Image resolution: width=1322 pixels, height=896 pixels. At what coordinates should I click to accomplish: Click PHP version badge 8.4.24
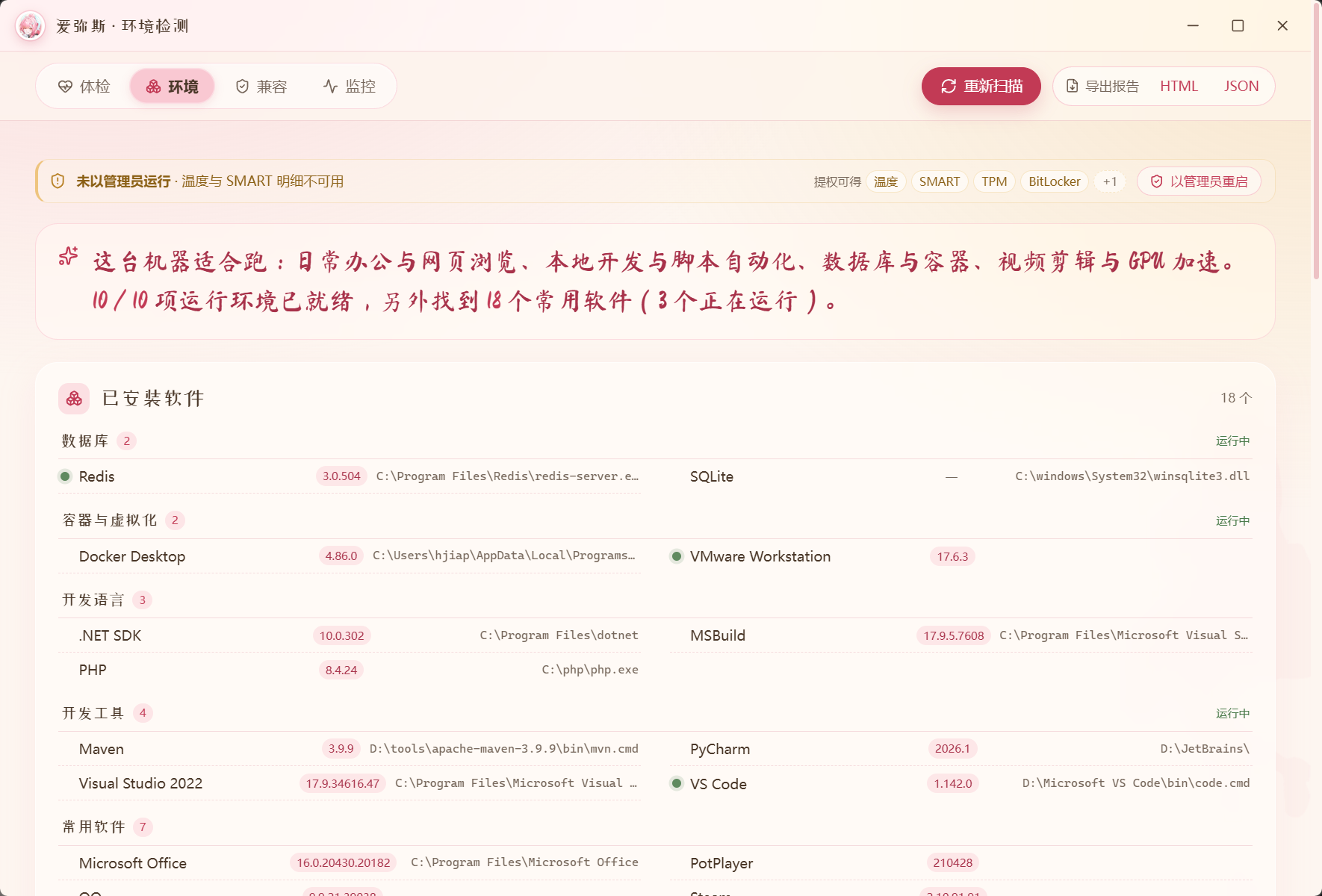341,670
